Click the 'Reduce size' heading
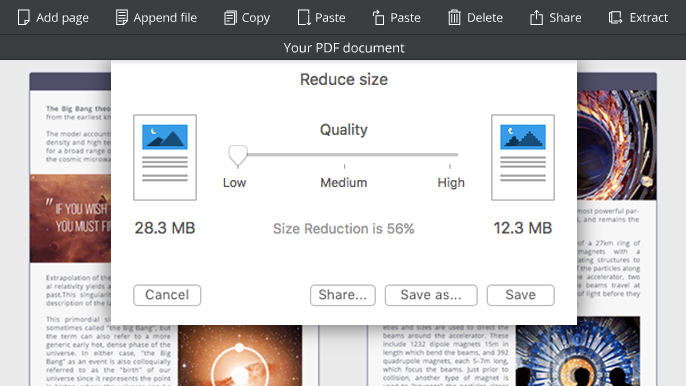 (343, 80)
